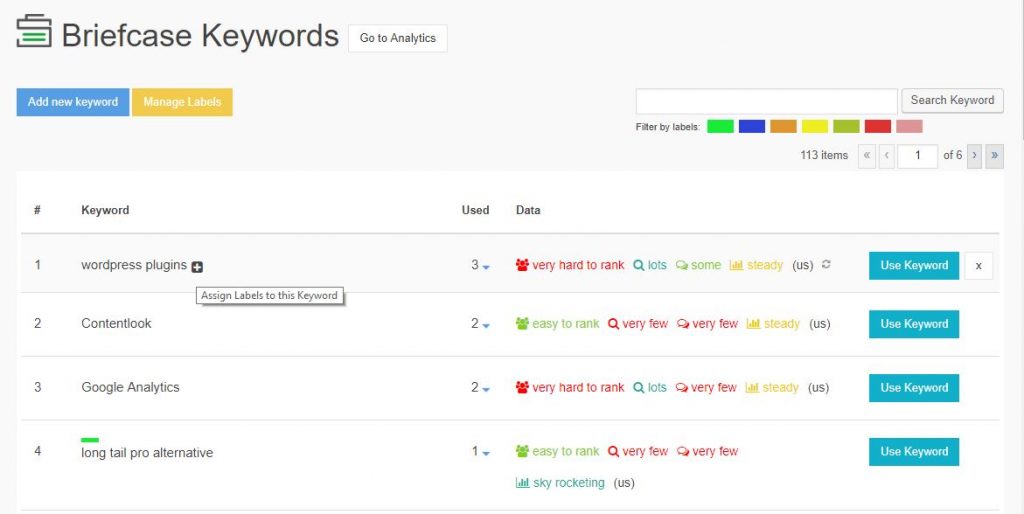Screen dimensions: 1024x514
Task: Click the bar chart icon in wordpress plugins row
Action: (736, 265)
